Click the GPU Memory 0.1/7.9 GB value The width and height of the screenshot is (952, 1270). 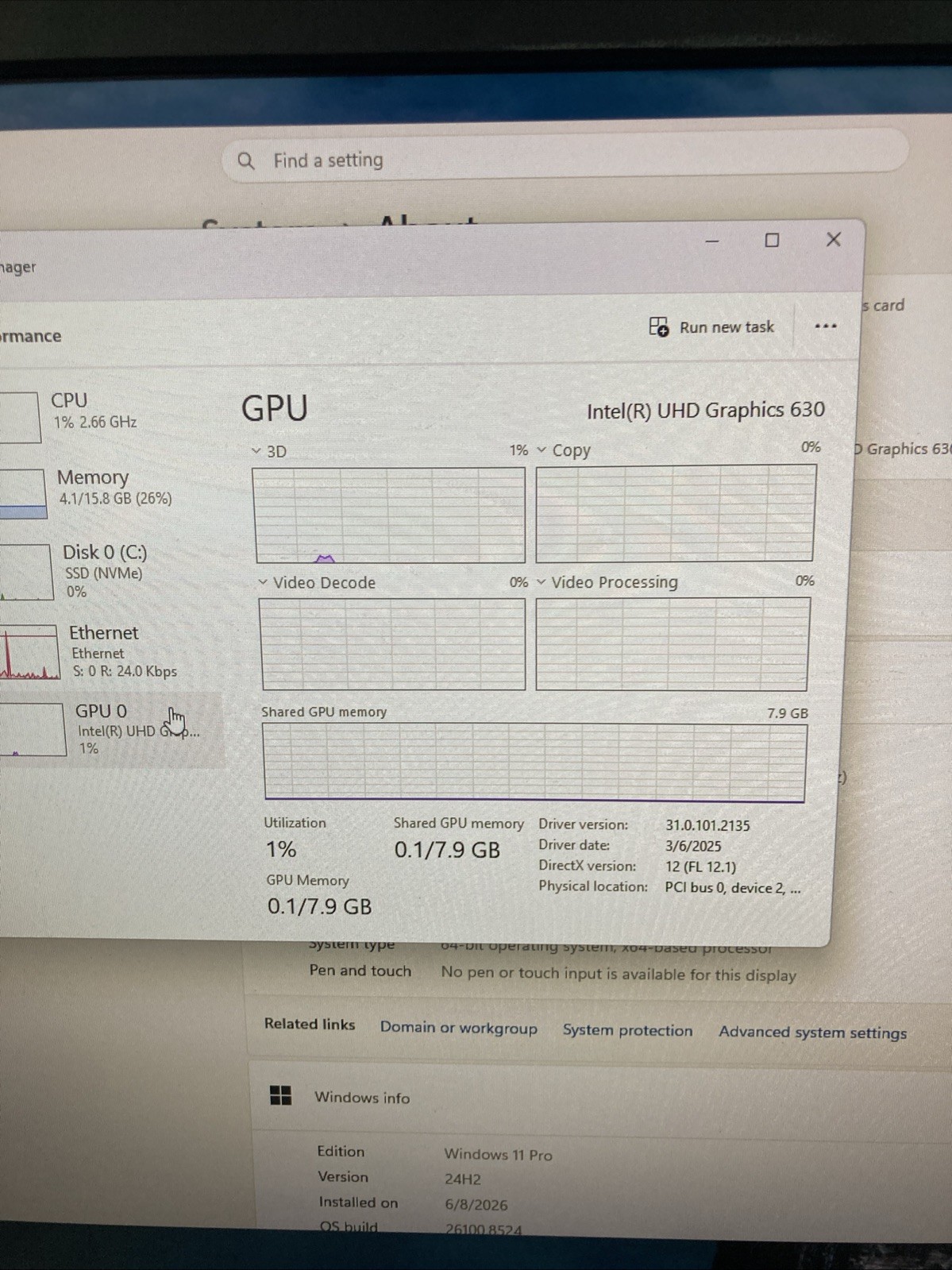point(319,906)
